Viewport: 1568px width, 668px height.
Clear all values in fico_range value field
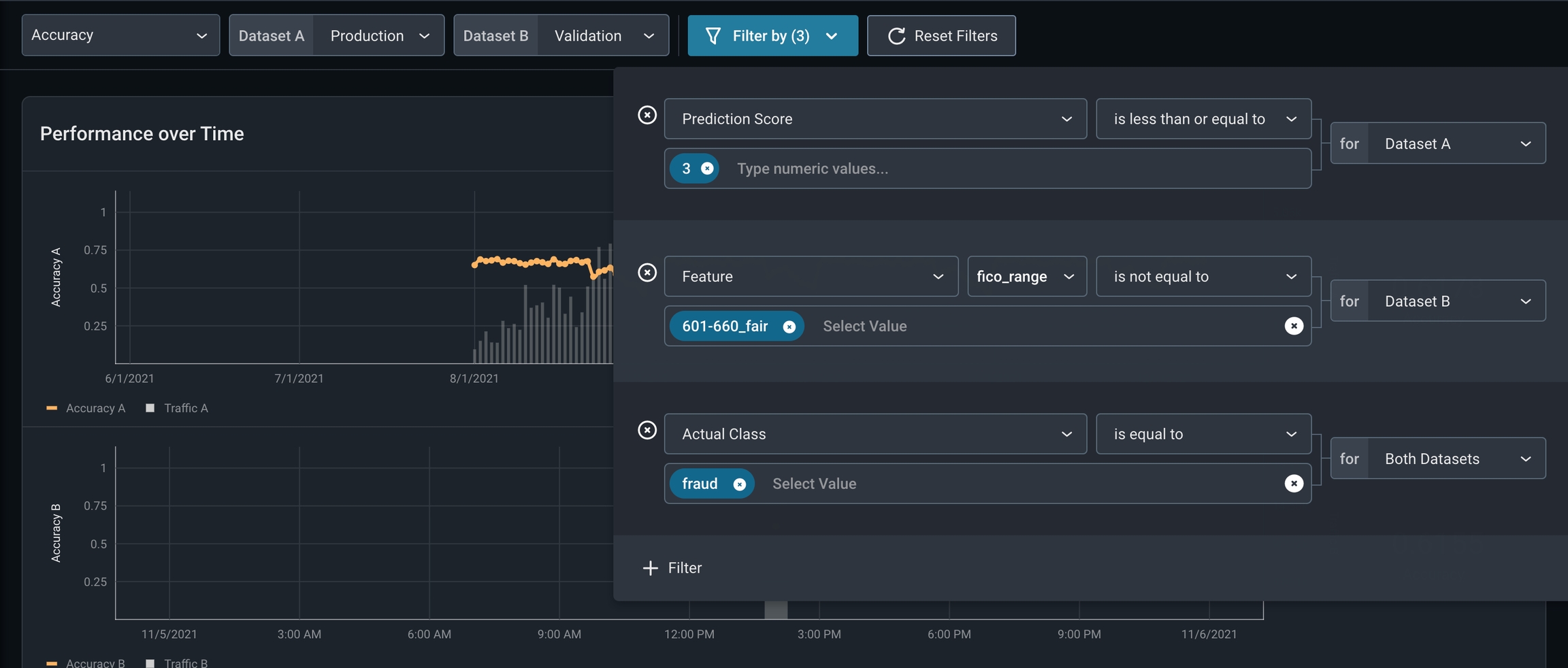[1294, 326]
